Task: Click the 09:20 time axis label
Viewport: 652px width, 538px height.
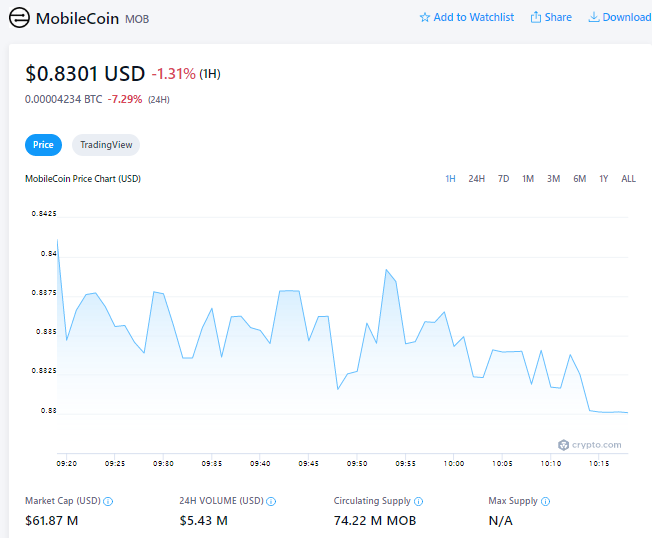Action: tap(67, 464)
